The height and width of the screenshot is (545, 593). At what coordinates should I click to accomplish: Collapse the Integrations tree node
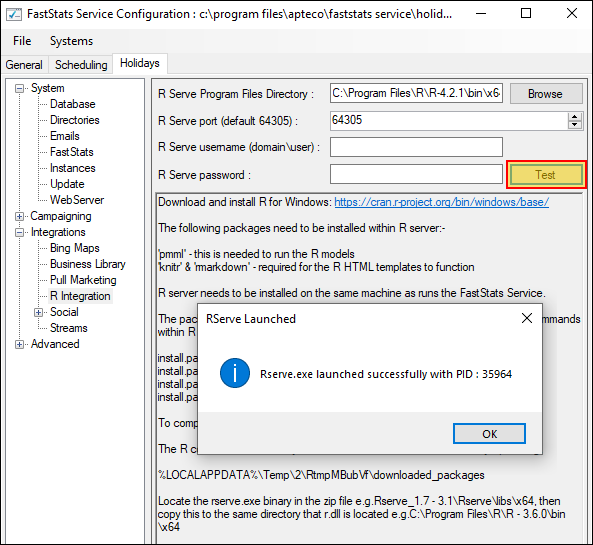(19, 232)
